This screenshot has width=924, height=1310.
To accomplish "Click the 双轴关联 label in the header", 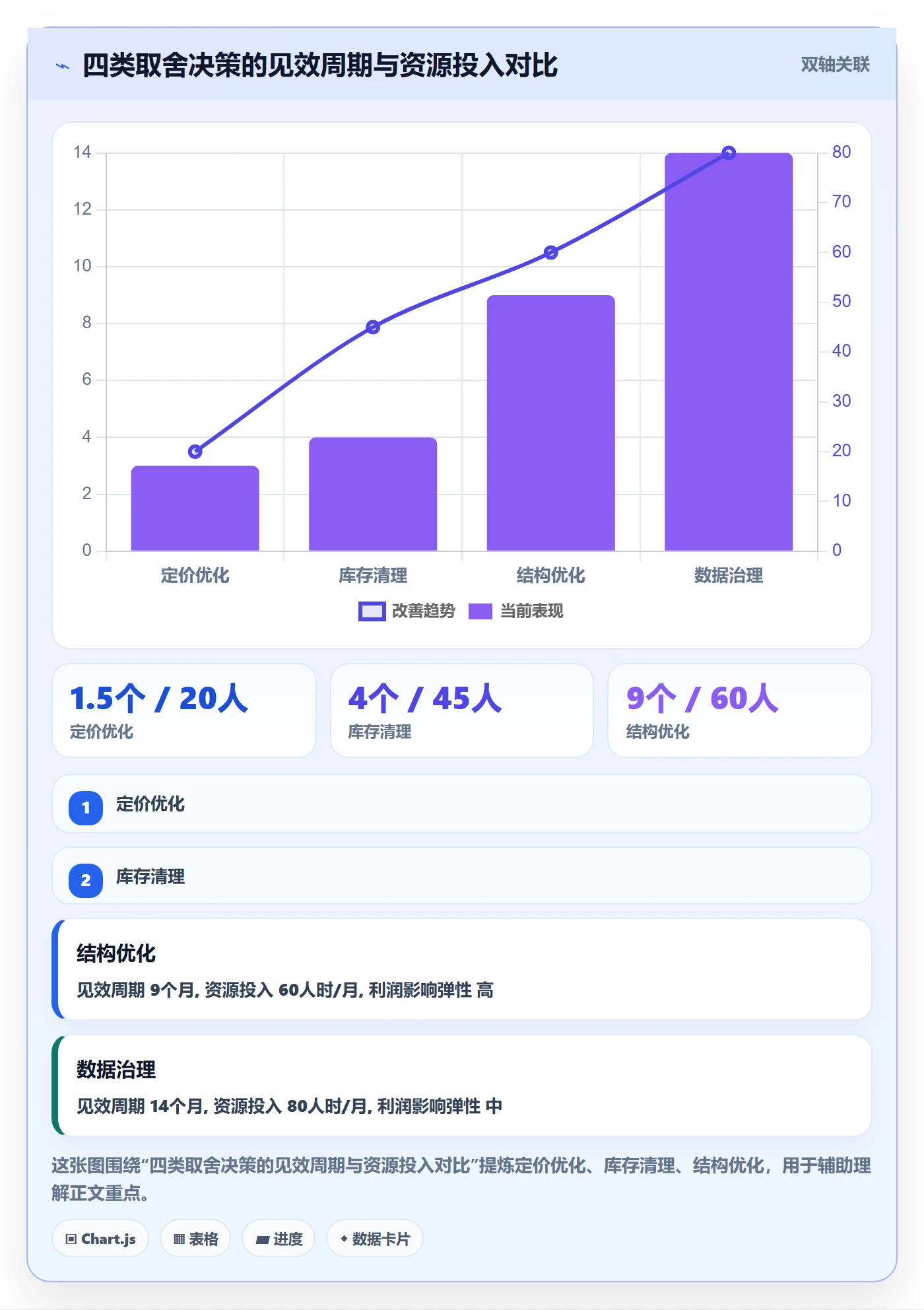I will [x=835, y=65].
